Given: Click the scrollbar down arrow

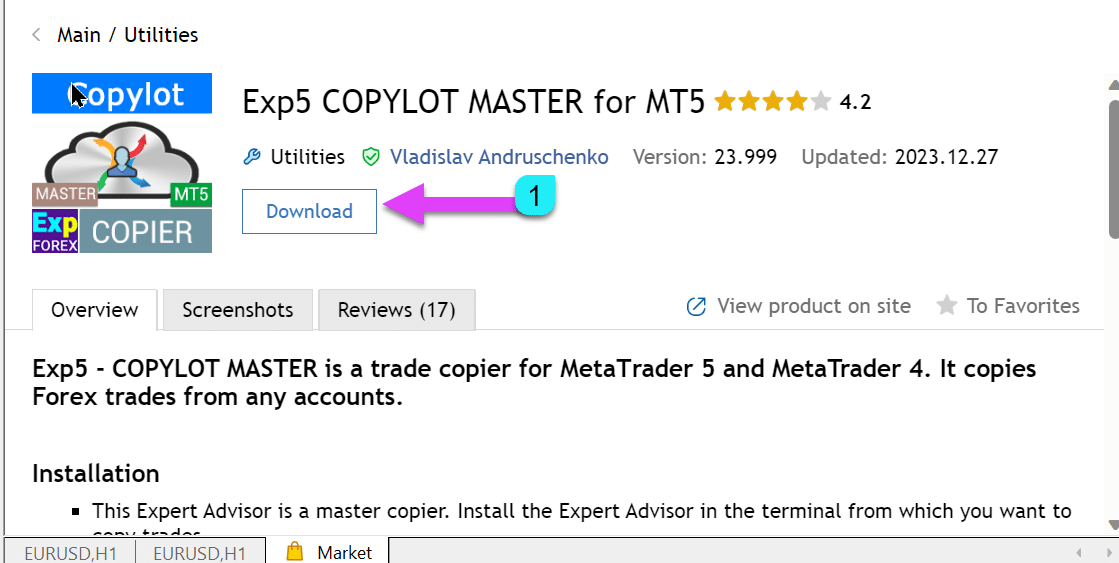Looking at the screenshot, I should [x=1112, y=525].
